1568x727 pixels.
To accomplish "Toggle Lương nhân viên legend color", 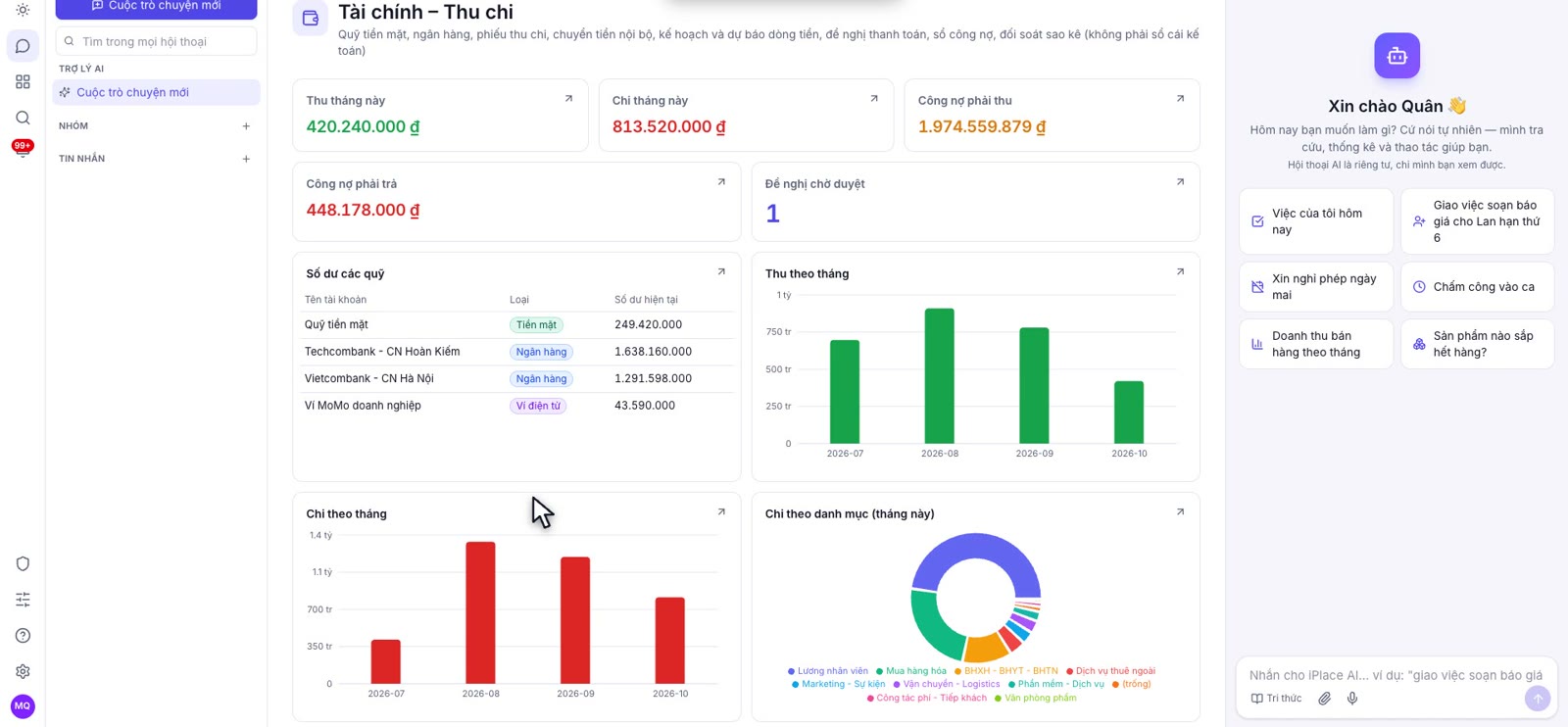I will click(828, 671).
